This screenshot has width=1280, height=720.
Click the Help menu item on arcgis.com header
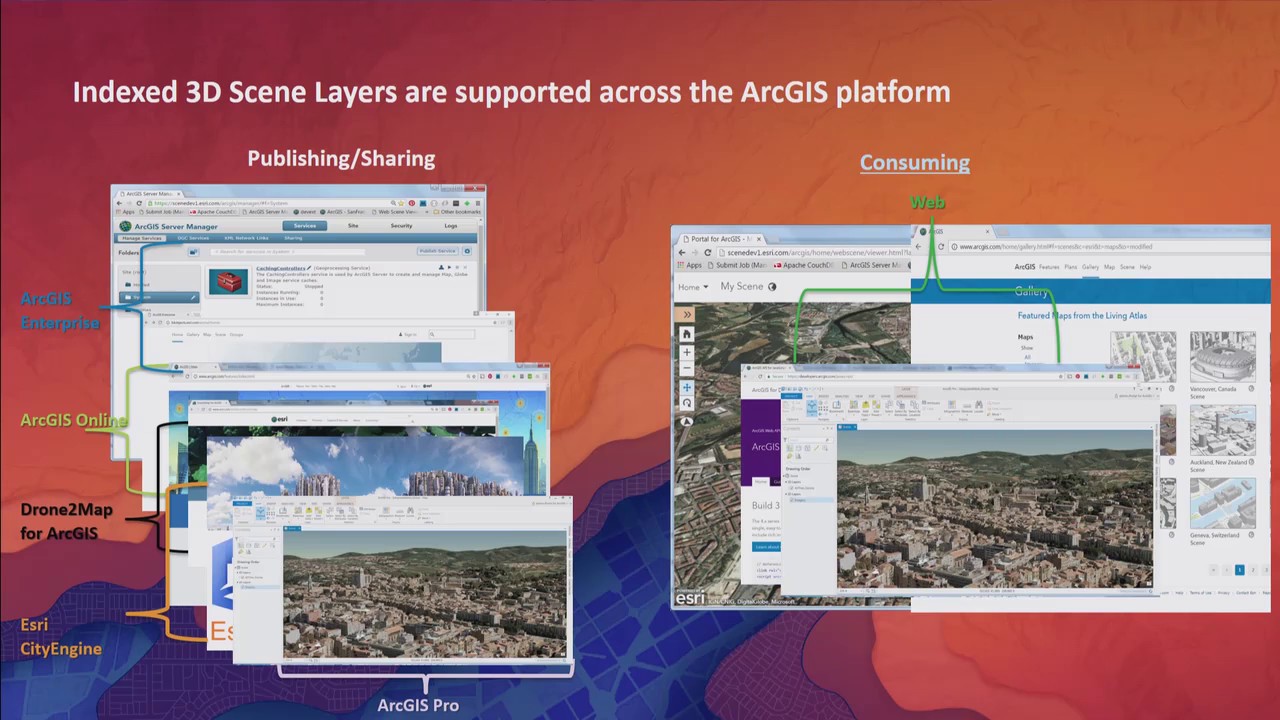click(1145, 267)
